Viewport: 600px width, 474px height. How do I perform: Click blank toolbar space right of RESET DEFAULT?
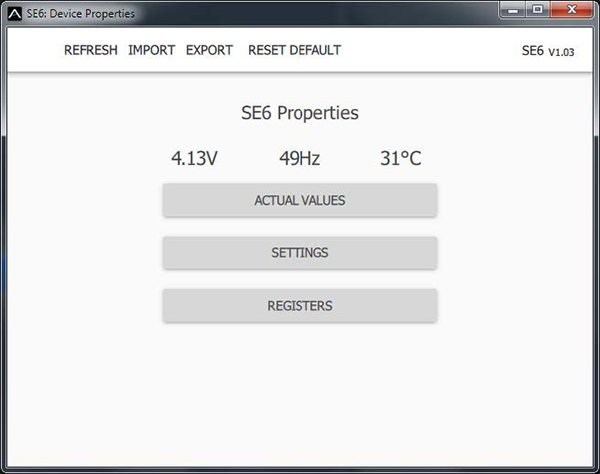click(430, 50)
